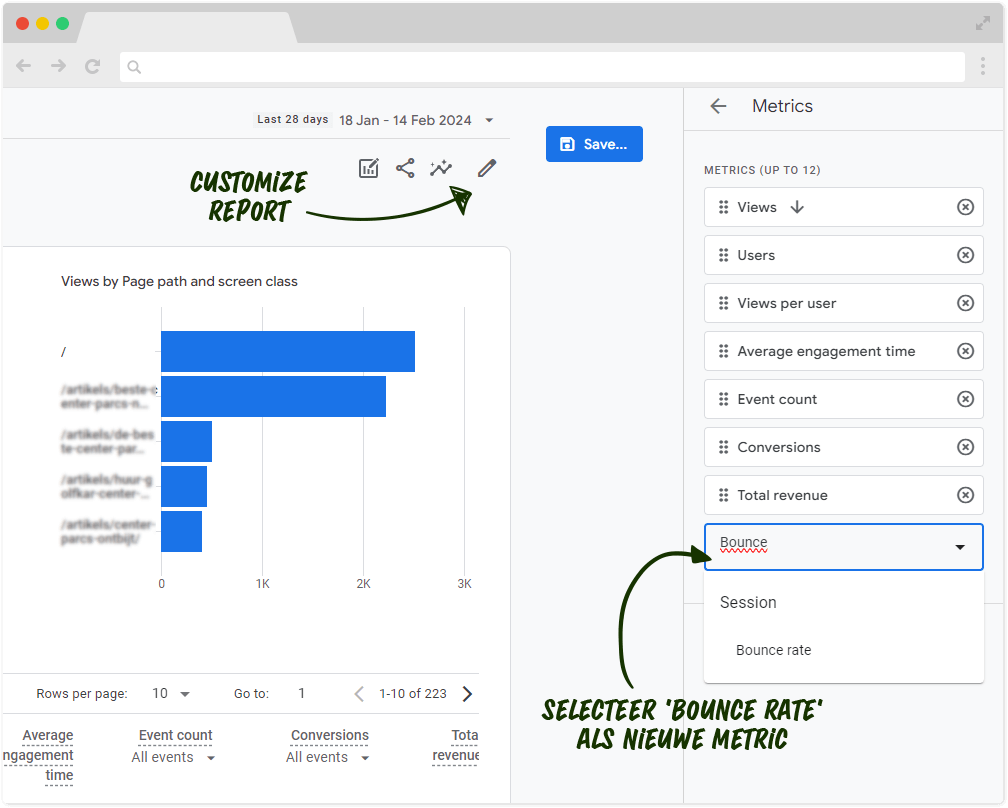Open the Insights sparkline icon
1008x808 pixels.
click(441, 168)
